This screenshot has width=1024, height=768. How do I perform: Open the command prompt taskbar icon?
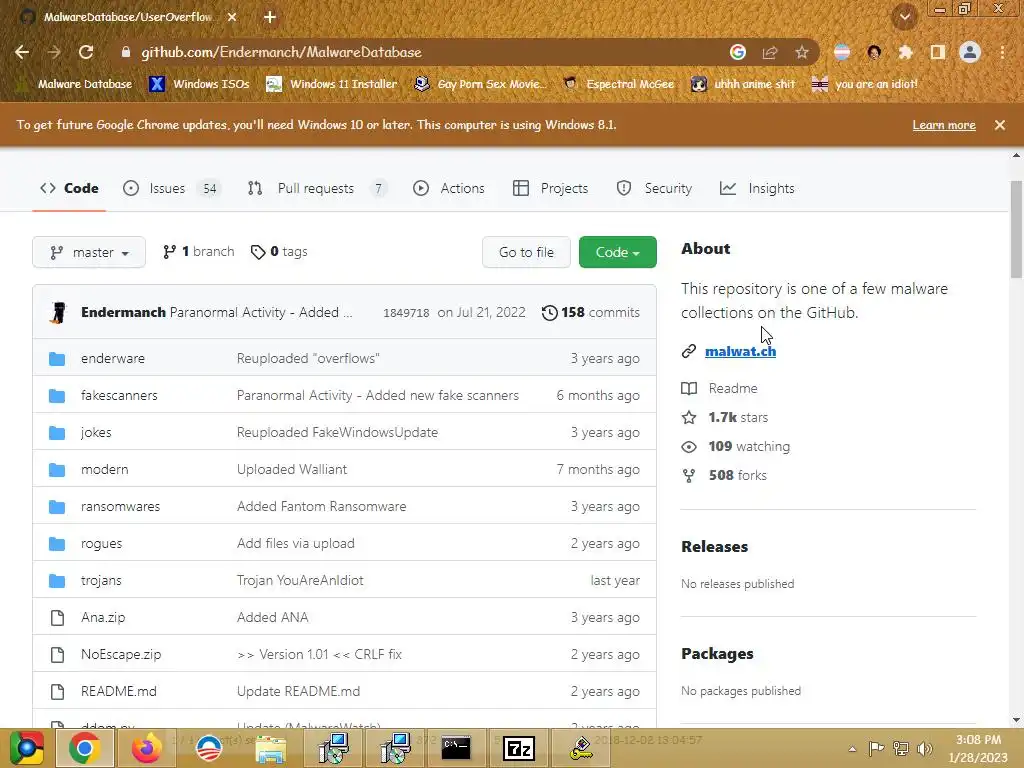point(456,748)
